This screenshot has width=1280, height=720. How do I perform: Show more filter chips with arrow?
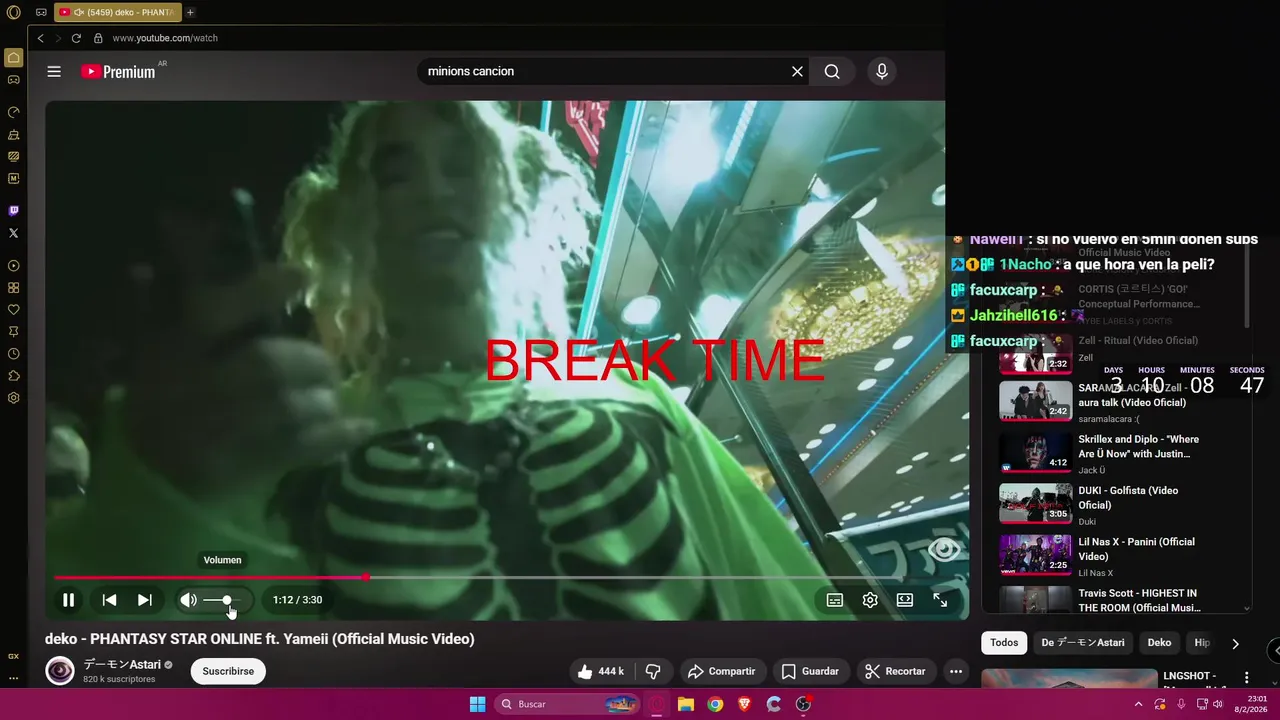[x=1235, y=643]
